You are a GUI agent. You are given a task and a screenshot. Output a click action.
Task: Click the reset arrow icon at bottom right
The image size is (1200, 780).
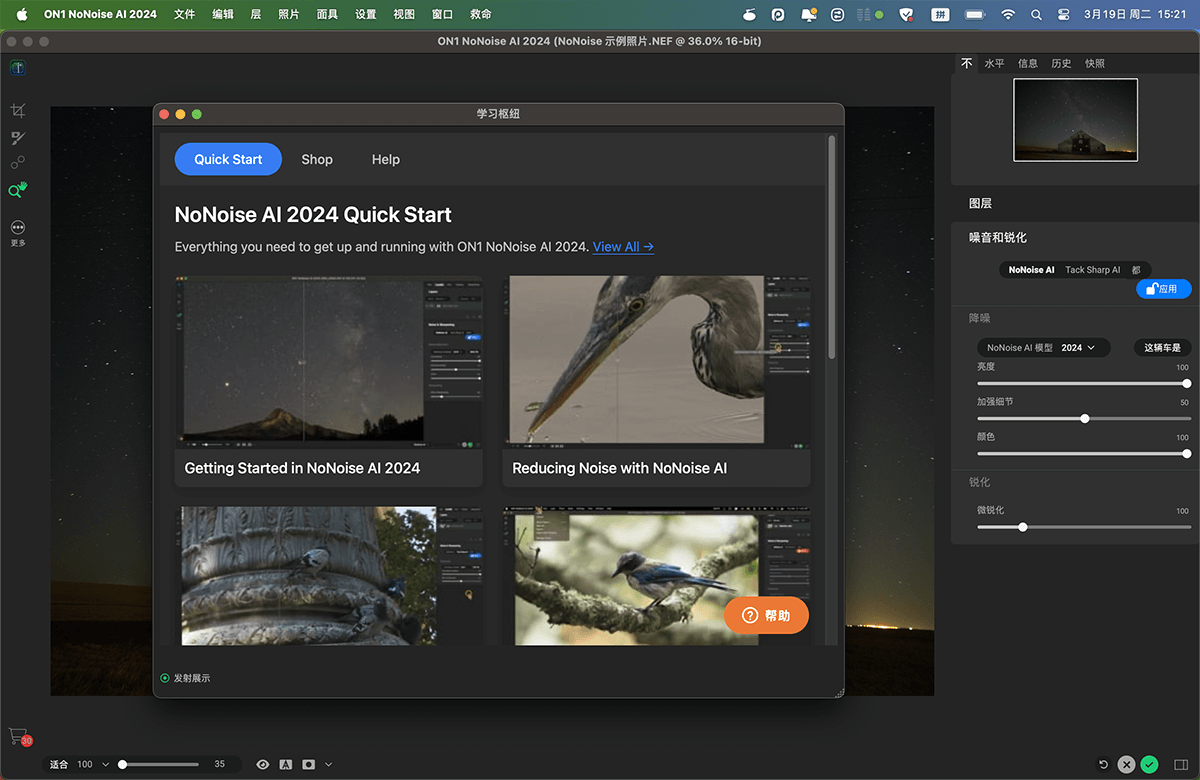point(1104,764)
